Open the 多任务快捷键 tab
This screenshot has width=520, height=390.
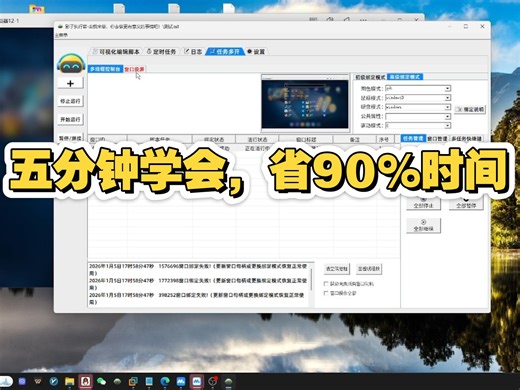coord(466,138)
